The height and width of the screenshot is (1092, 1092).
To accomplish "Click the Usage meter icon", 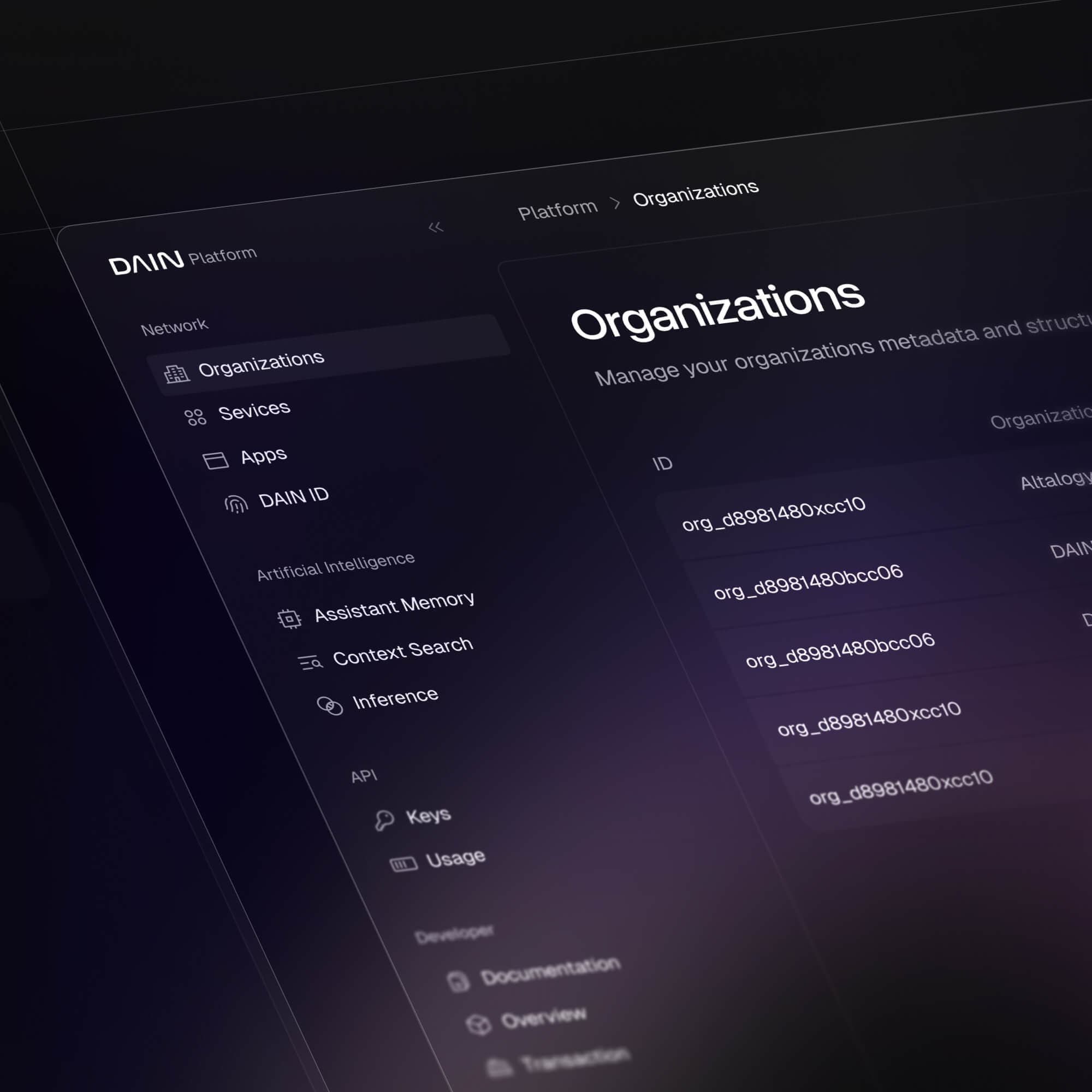I will [x=403, y=864].
